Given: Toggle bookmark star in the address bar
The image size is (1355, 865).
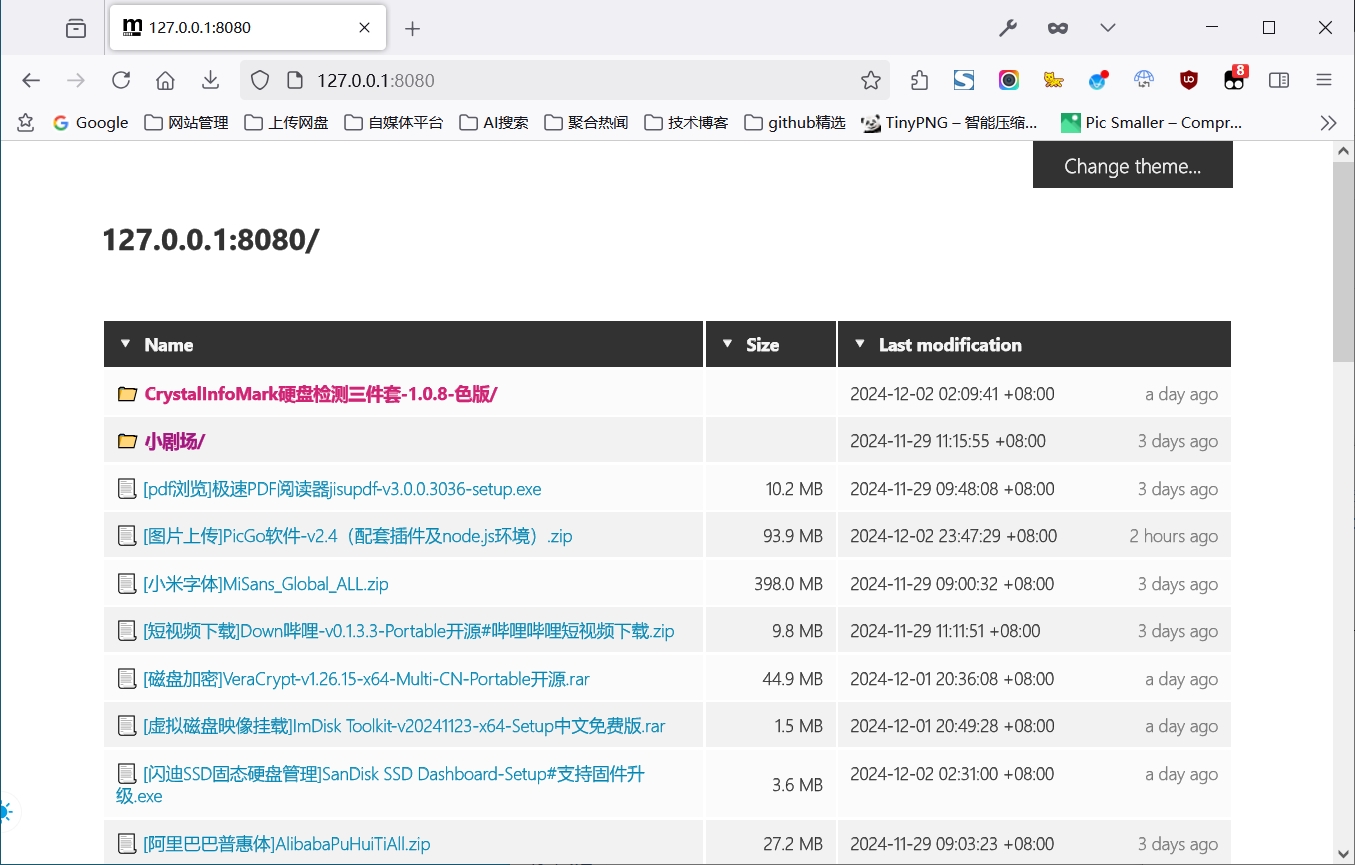Looking at the screenshot, I should [871, 80].
